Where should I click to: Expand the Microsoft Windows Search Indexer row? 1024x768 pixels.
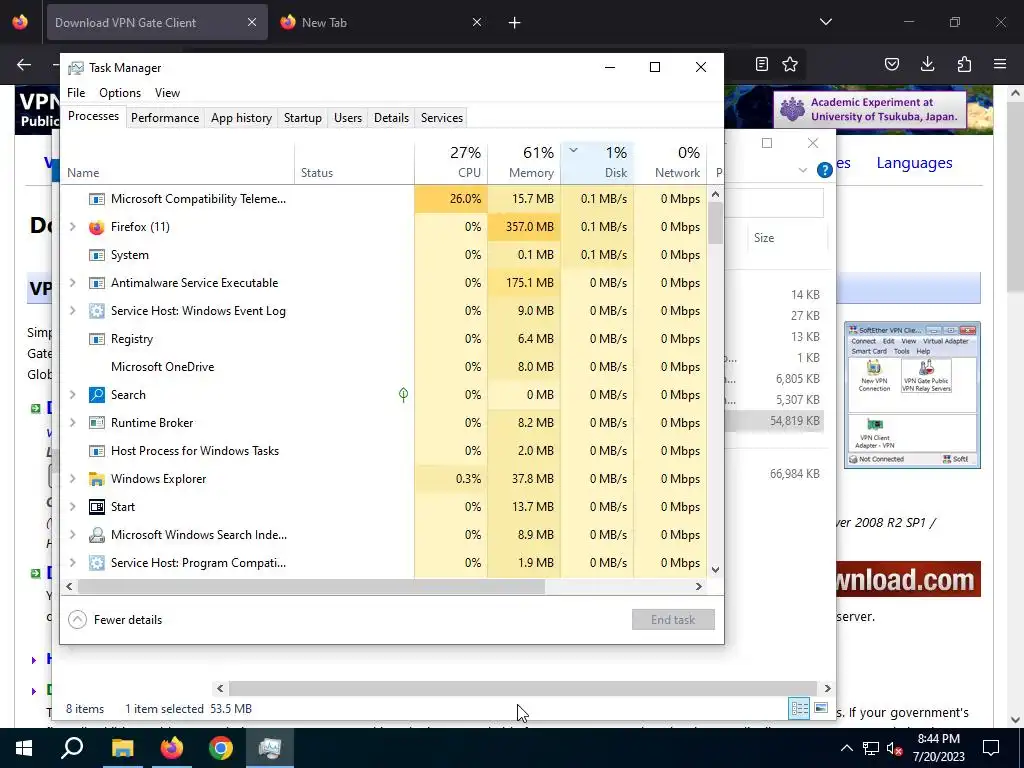point(72,535)
